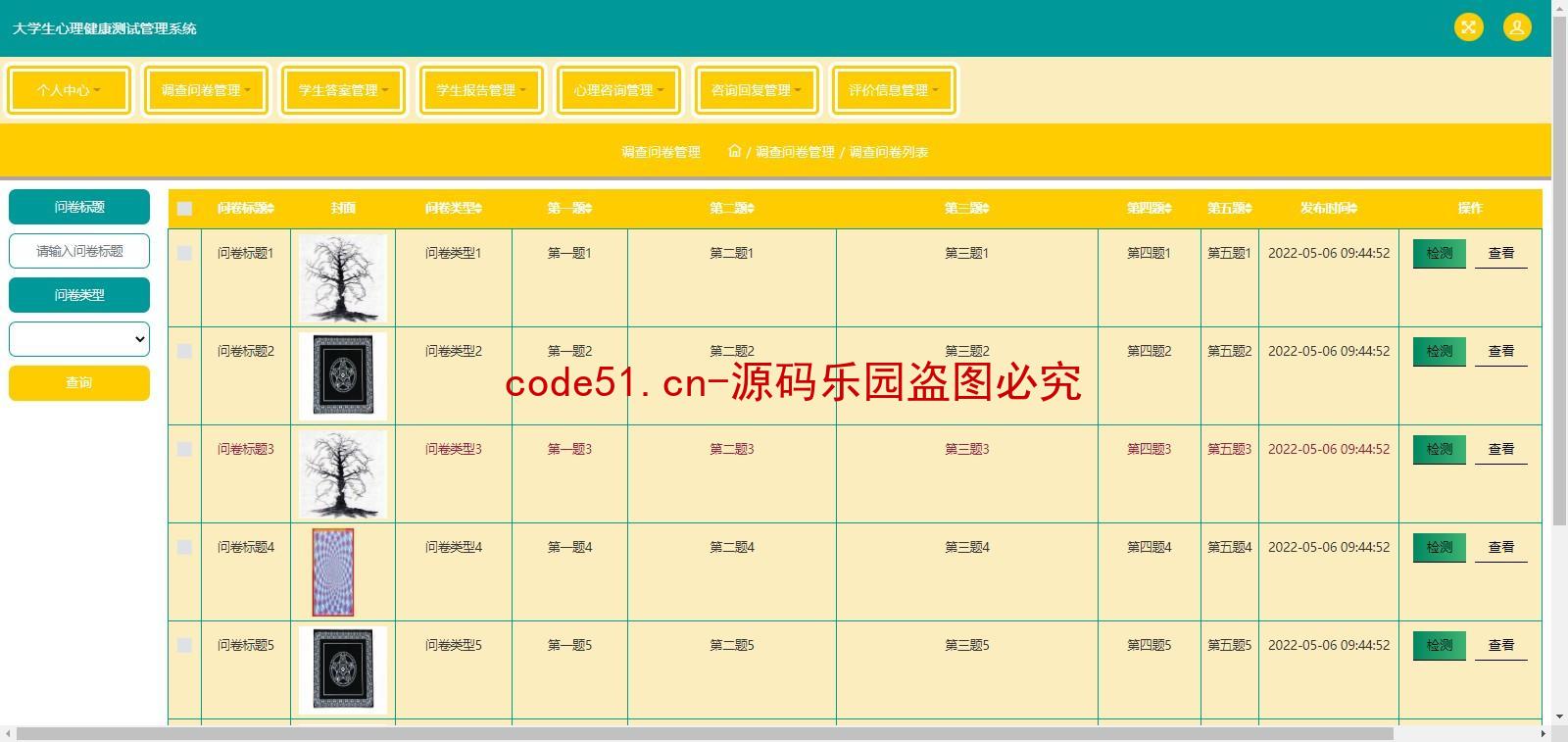Expand the 调查问卷管理 dropdown menu

click(206, 90)
